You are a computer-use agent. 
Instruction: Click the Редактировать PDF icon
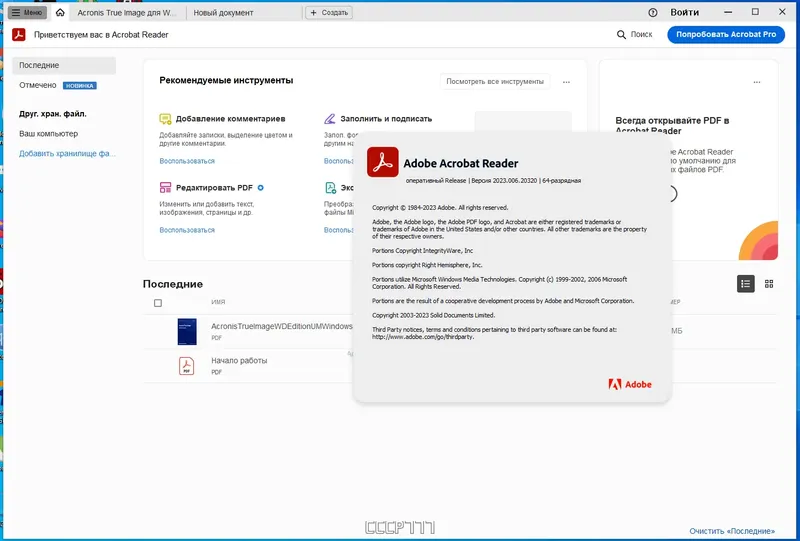(x=165, y=187)
